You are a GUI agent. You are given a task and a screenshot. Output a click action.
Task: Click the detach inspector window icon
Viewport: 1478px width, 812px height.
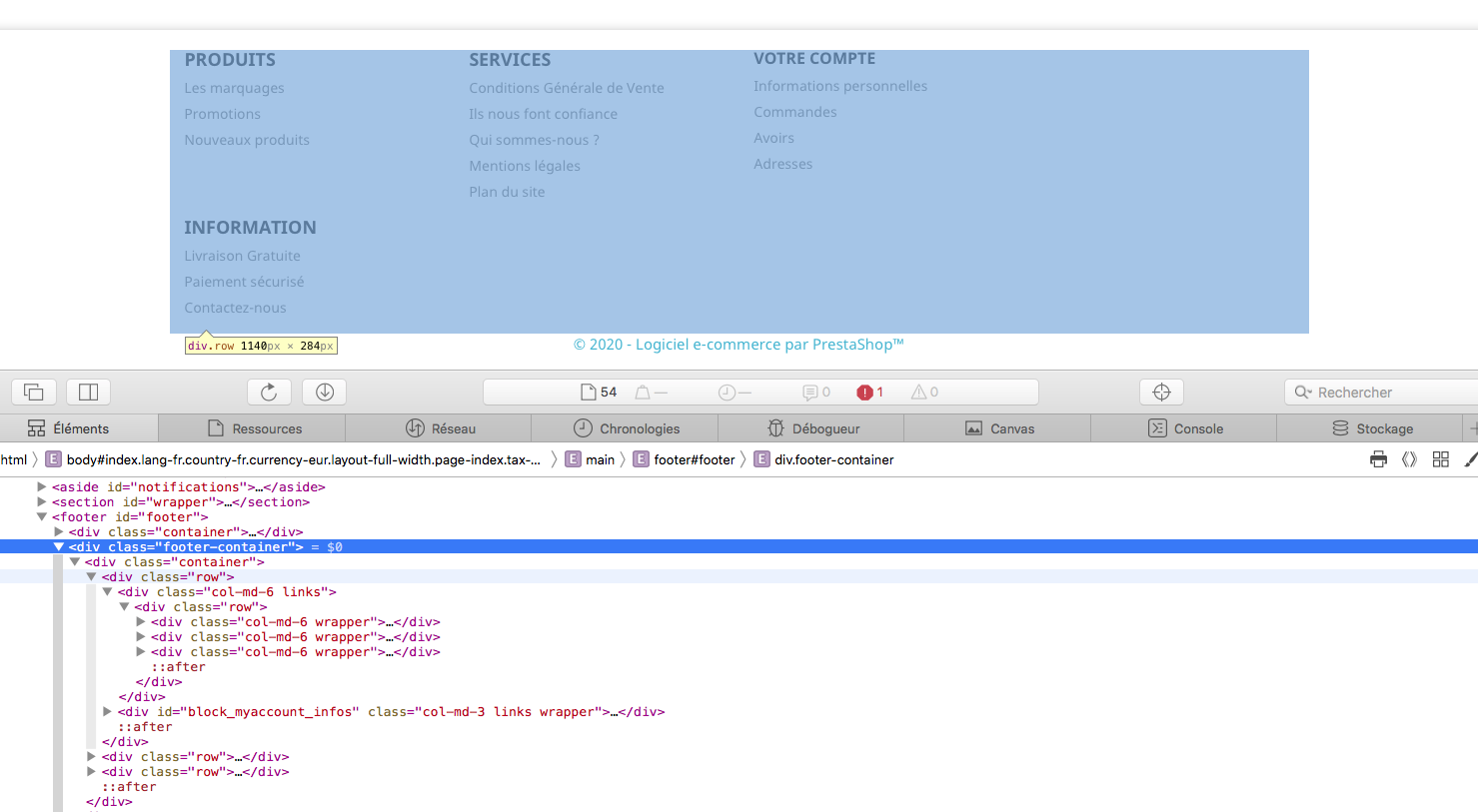[x=34, y=393]
